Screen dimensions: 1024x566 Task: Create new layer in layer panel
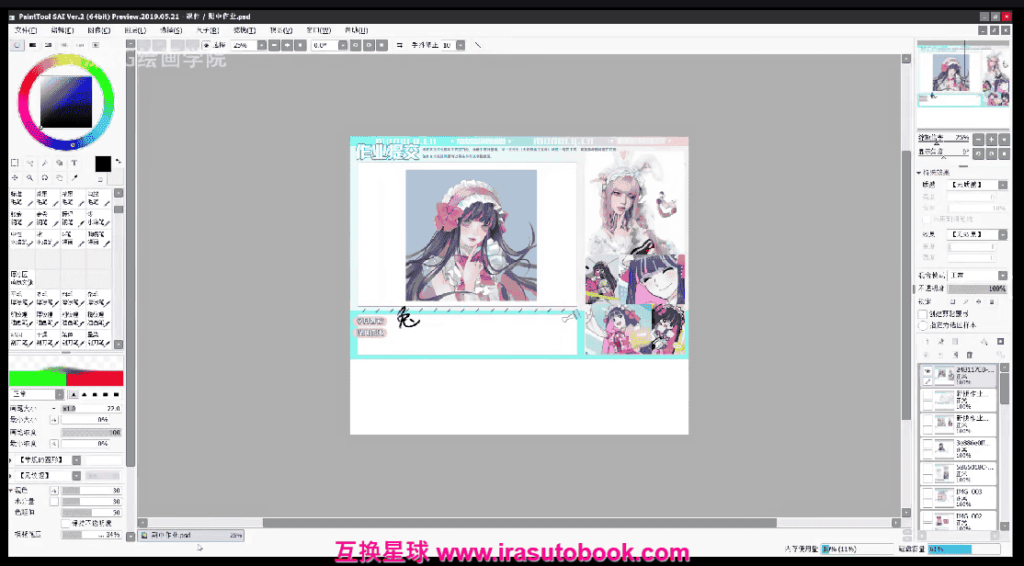coord(927,341)
